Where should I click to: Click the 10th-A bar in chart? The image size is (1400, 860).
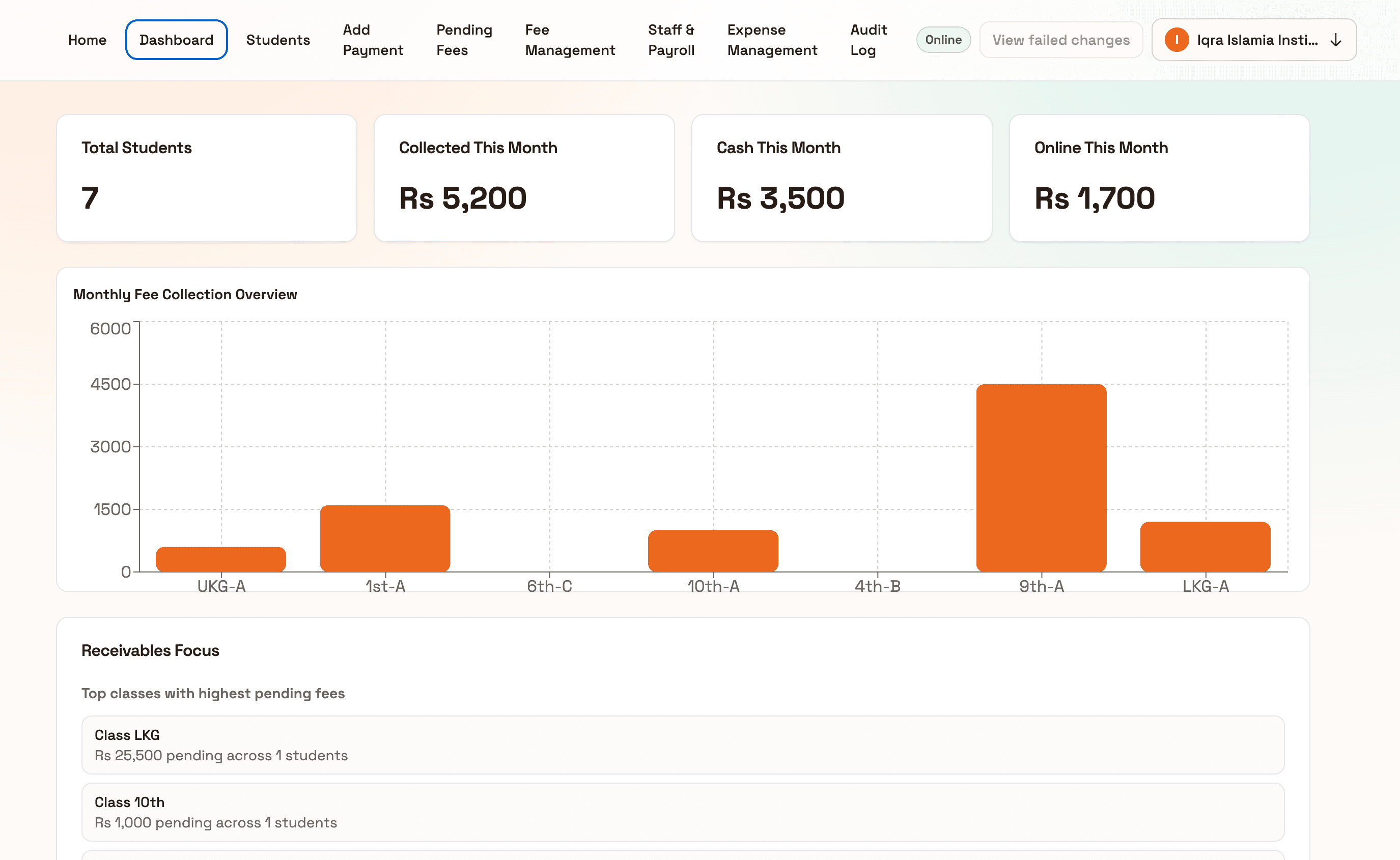(713, 551)
